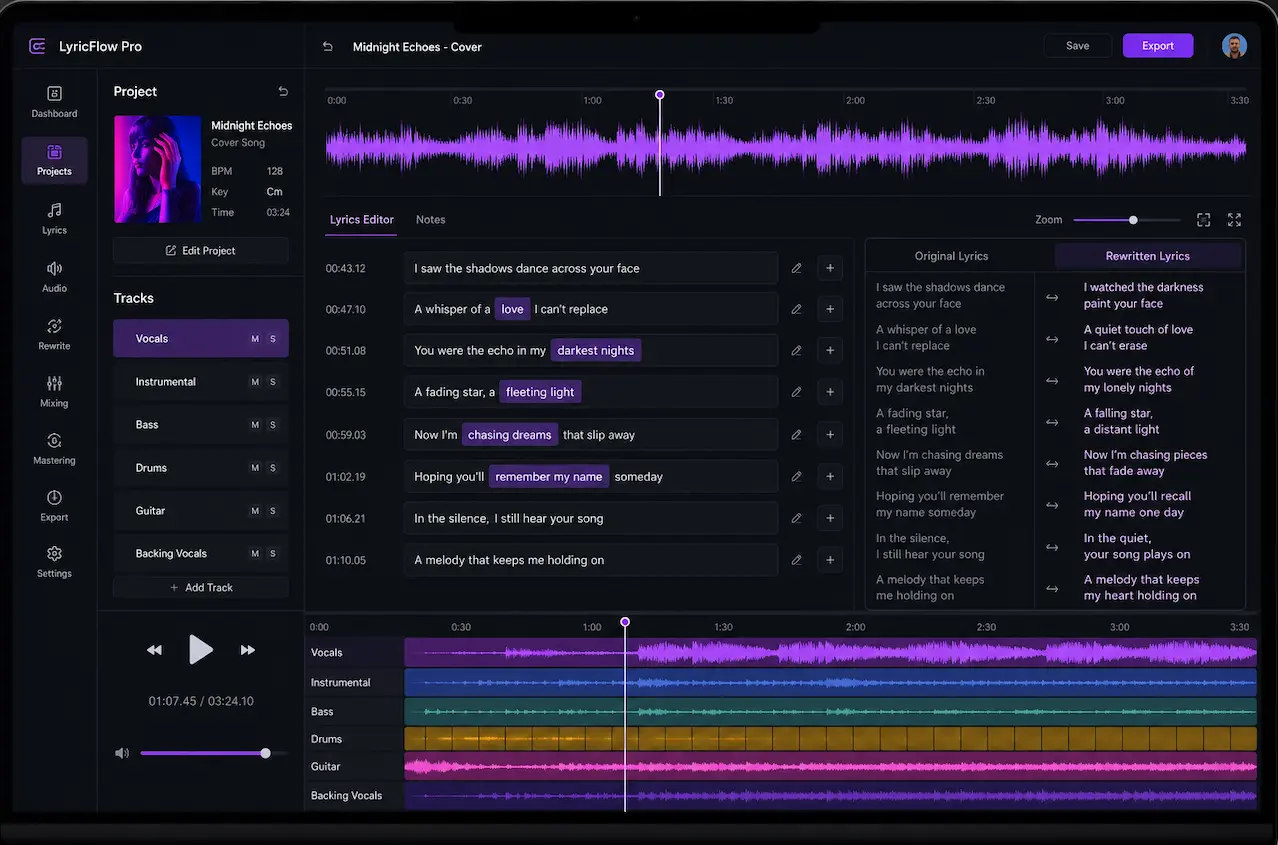Switch to the Notes tab

[x=431, y=220]
